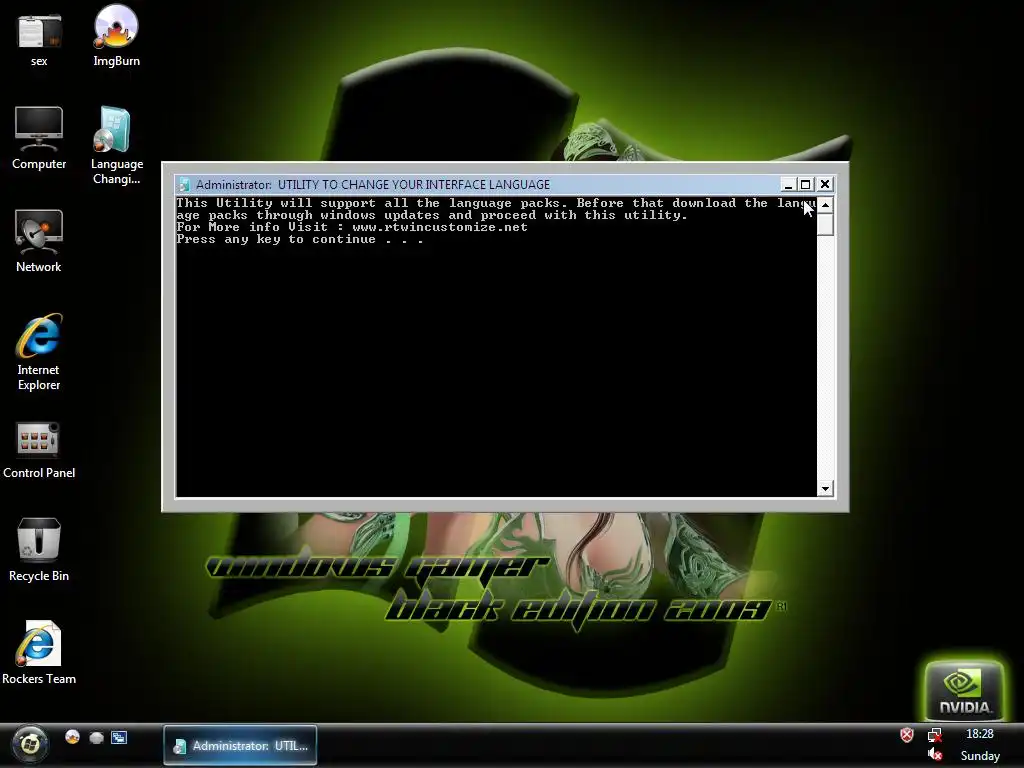1024x768 pixels.
Task: Minimize the utility console window
Action: click(x=788, y=185)
